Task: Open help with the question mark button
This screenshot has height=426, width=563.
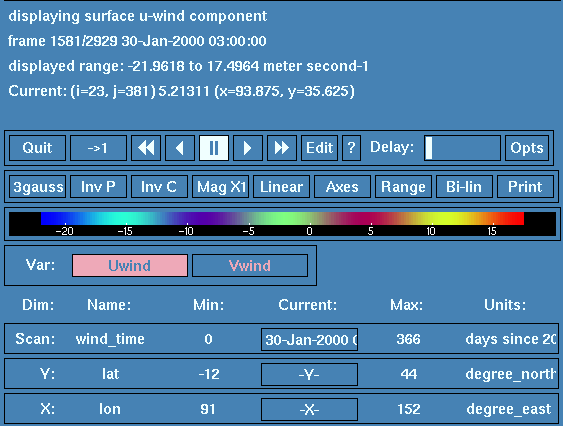Action: (351, 148)
